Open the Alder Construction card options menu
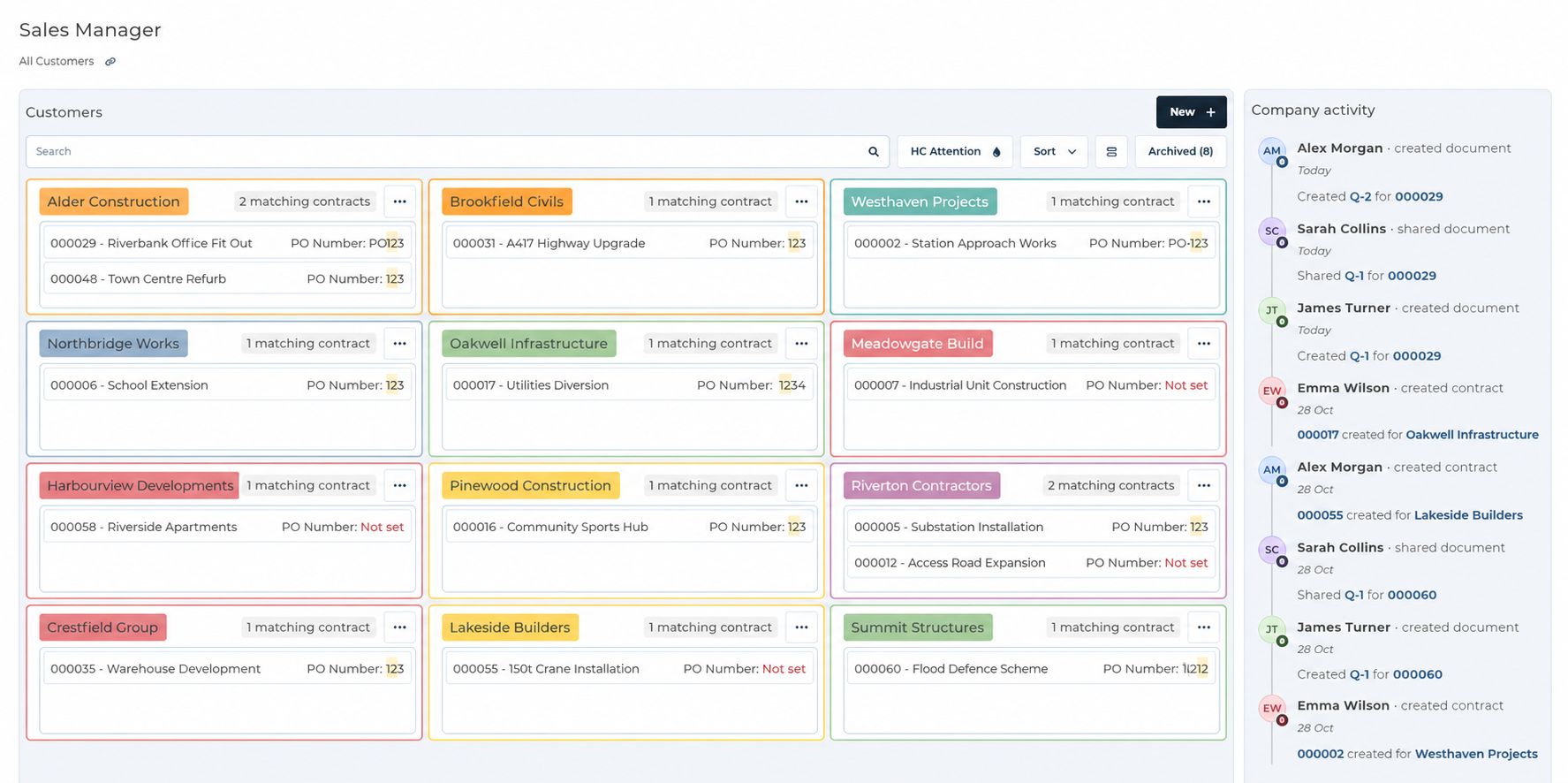1568x783 pixels. (399, 201)
